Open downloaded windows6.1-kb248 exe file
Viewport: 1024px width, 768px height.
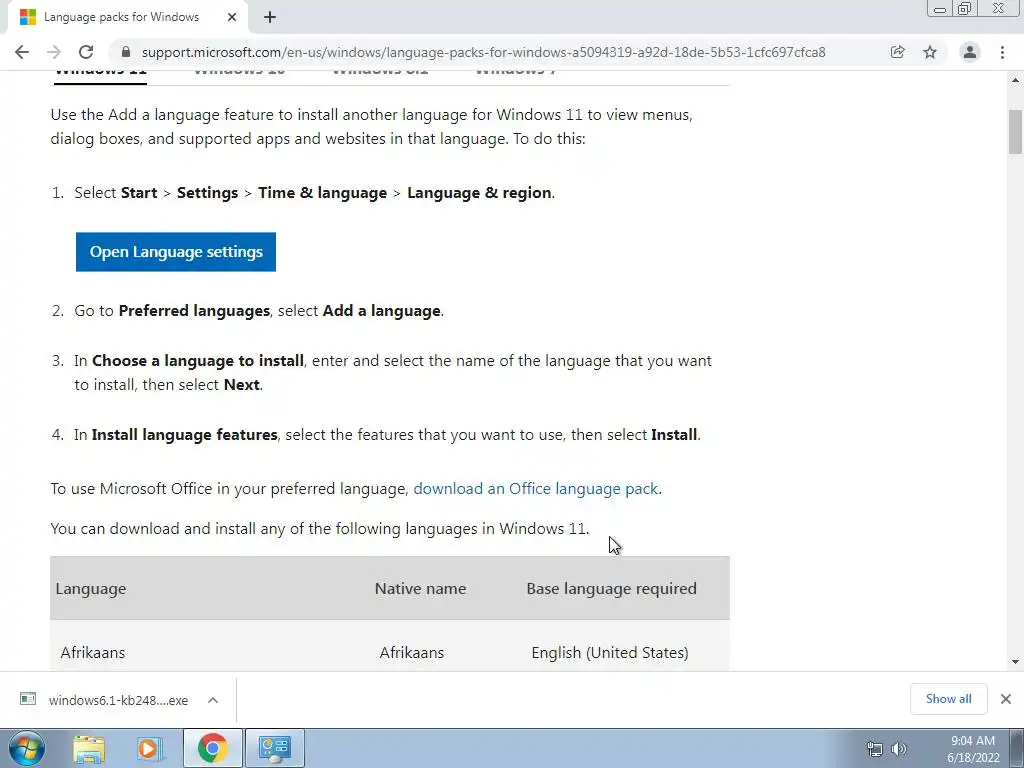click(x=118, y=700)
